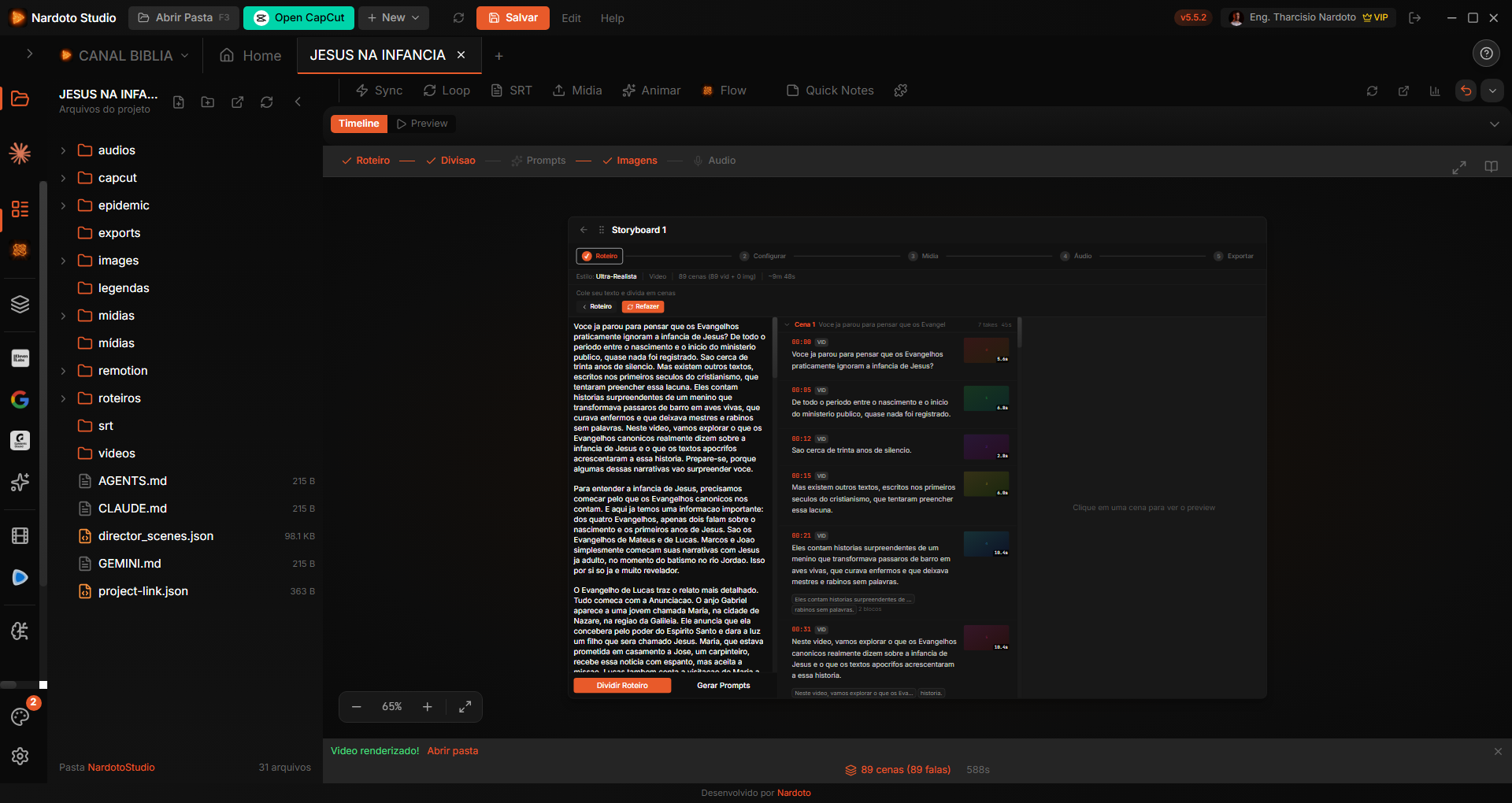Open the New dropdown menu
The image size is (1512, 803).
tap(394, 17)
